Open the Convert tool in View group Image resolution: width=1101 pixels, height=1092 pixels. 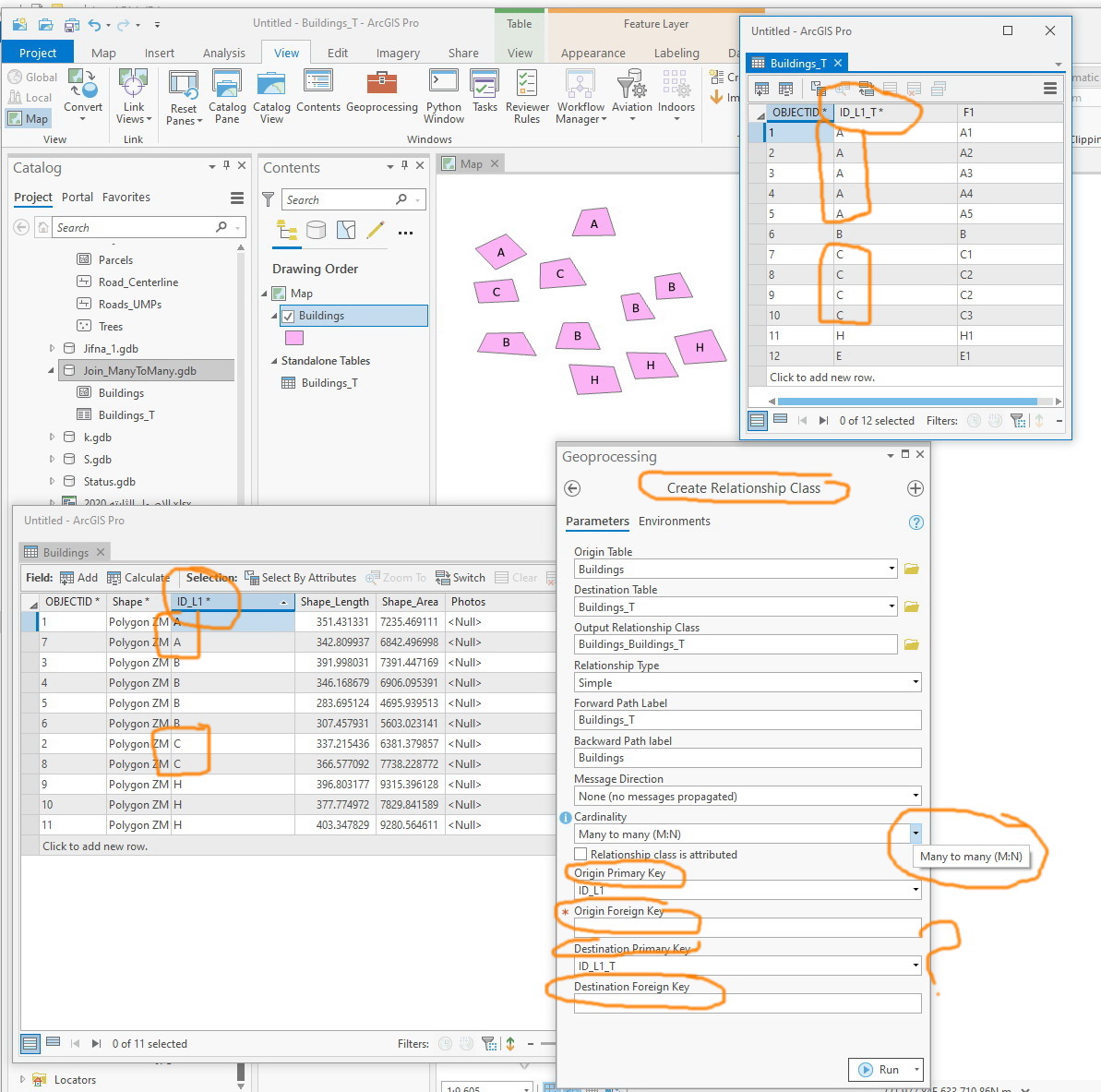[x=83, y=95]
